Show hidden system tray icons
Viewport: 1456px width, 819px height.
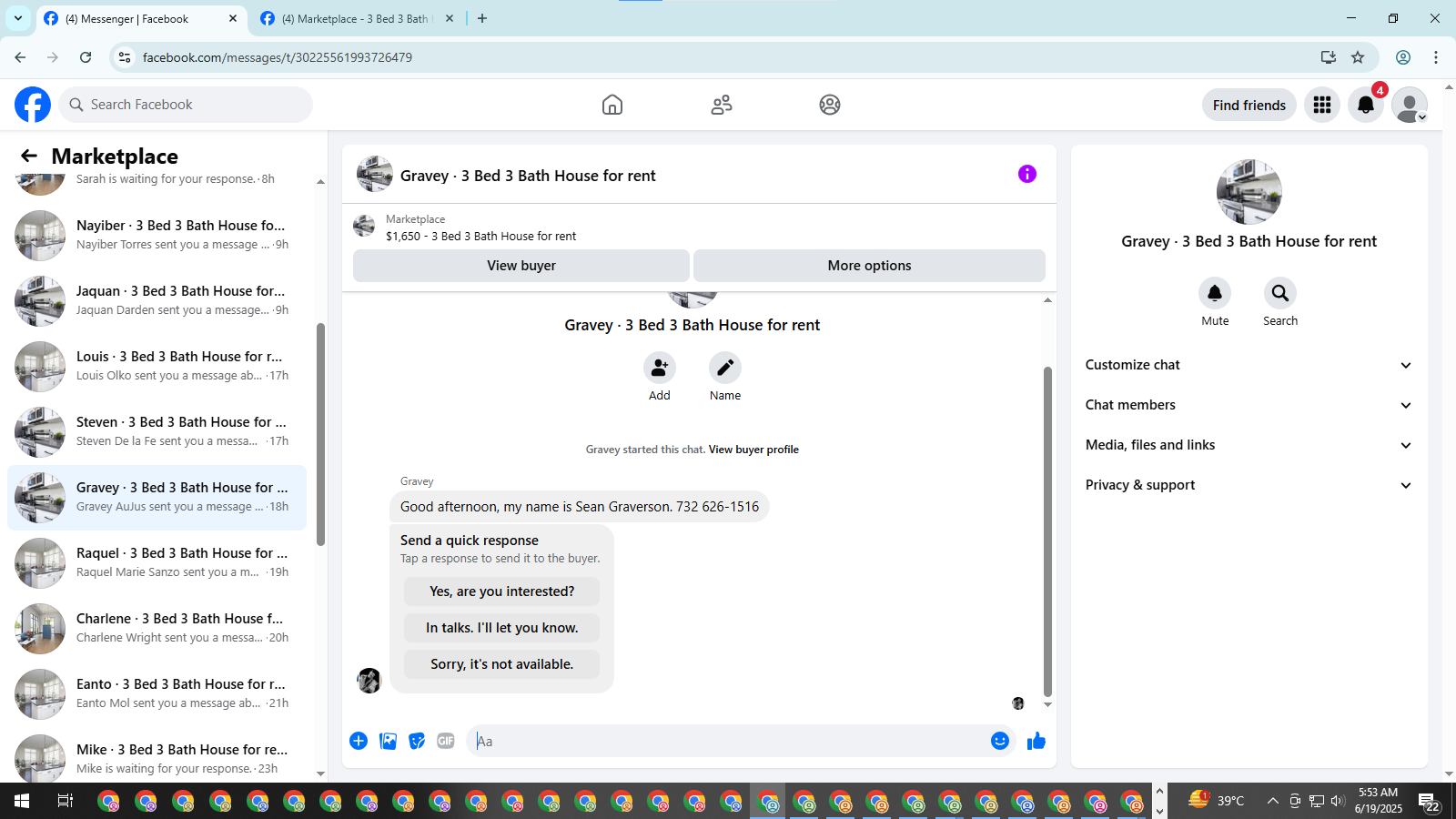[x=1272, y=801]
